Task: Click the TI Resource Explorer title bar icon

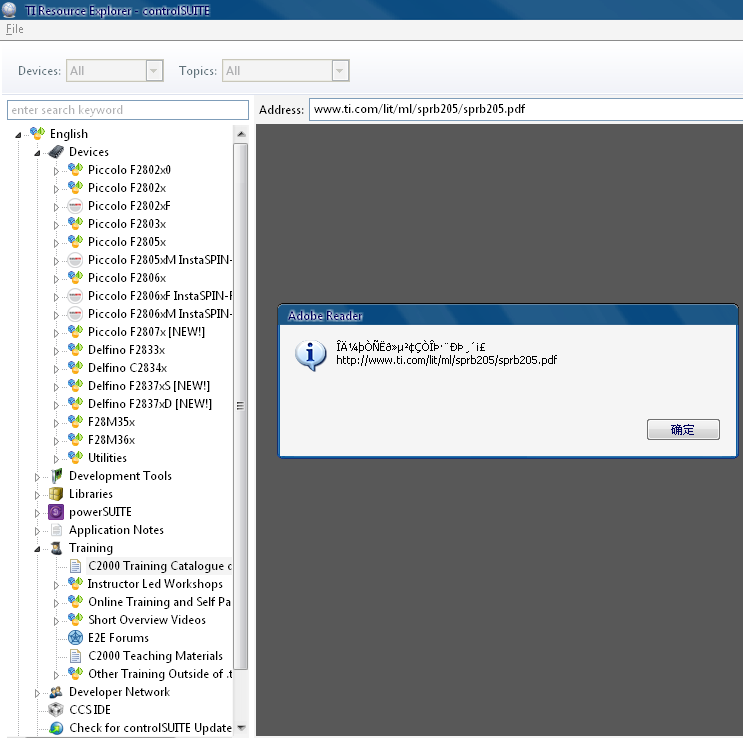Action: point(9,9)
